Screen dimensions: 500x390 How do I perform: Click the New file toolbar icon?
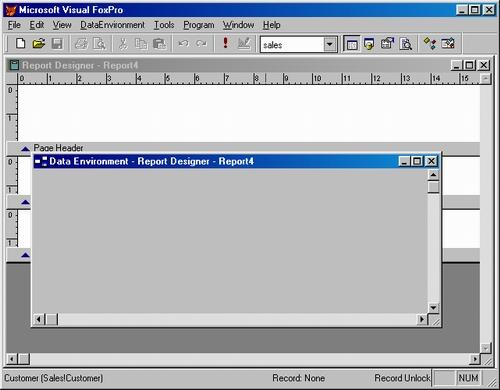click(x=21, y=44)
